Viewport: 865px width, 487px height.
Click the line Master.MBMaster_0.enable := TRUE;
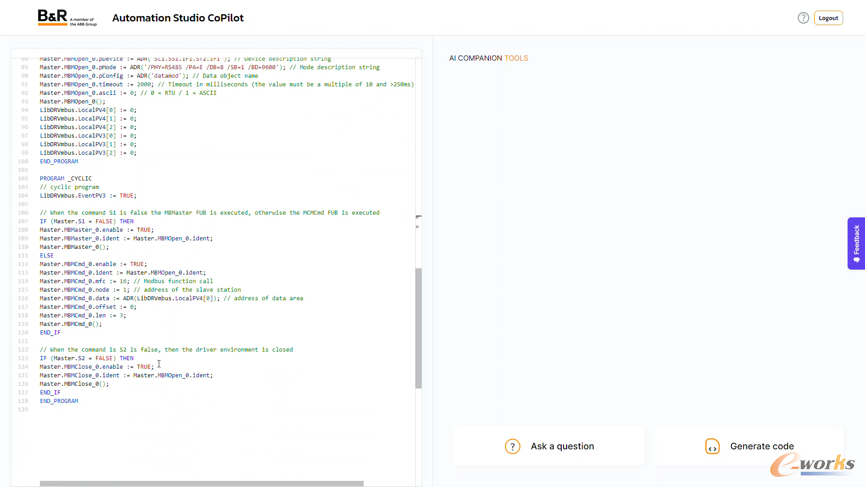pyautogui.click(x=97, y=230)
